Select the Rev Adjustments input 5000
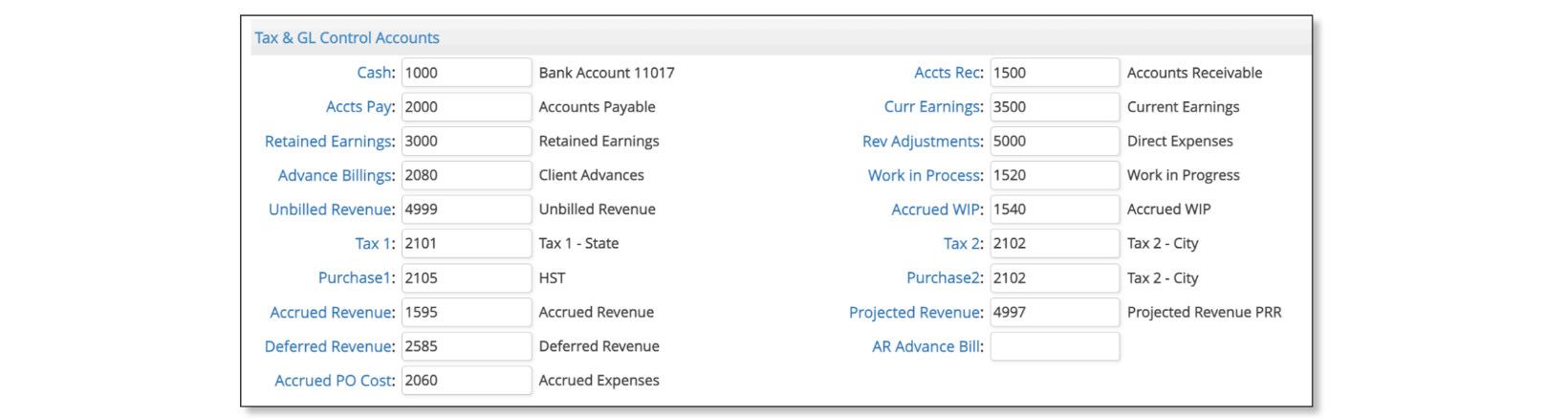The width and height of the screenshot is (1568, 419). 1055,142
